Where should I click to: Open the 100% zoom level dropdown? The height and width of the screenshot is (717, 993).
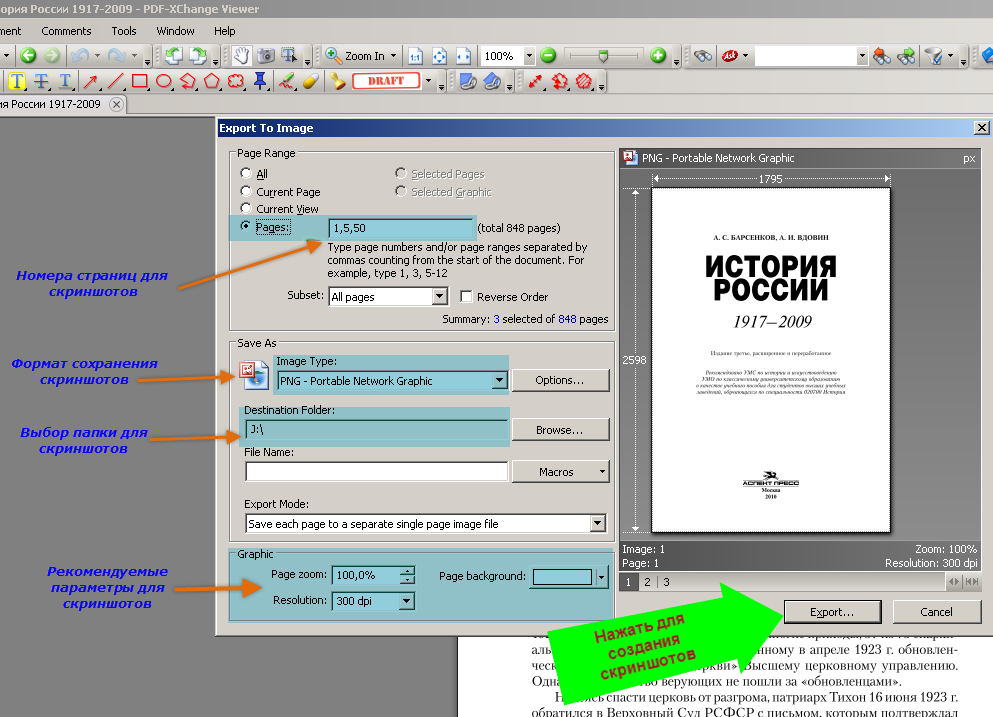[x=529, y=56]
